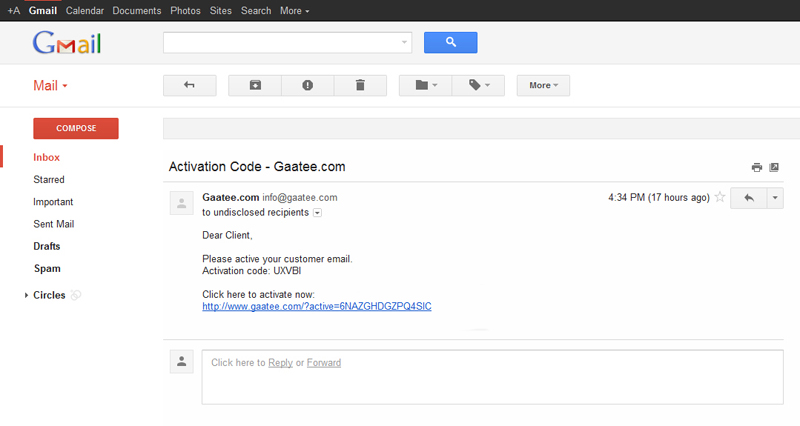
Task: Delete the email with the trash icon
Action: coord(360,85)
